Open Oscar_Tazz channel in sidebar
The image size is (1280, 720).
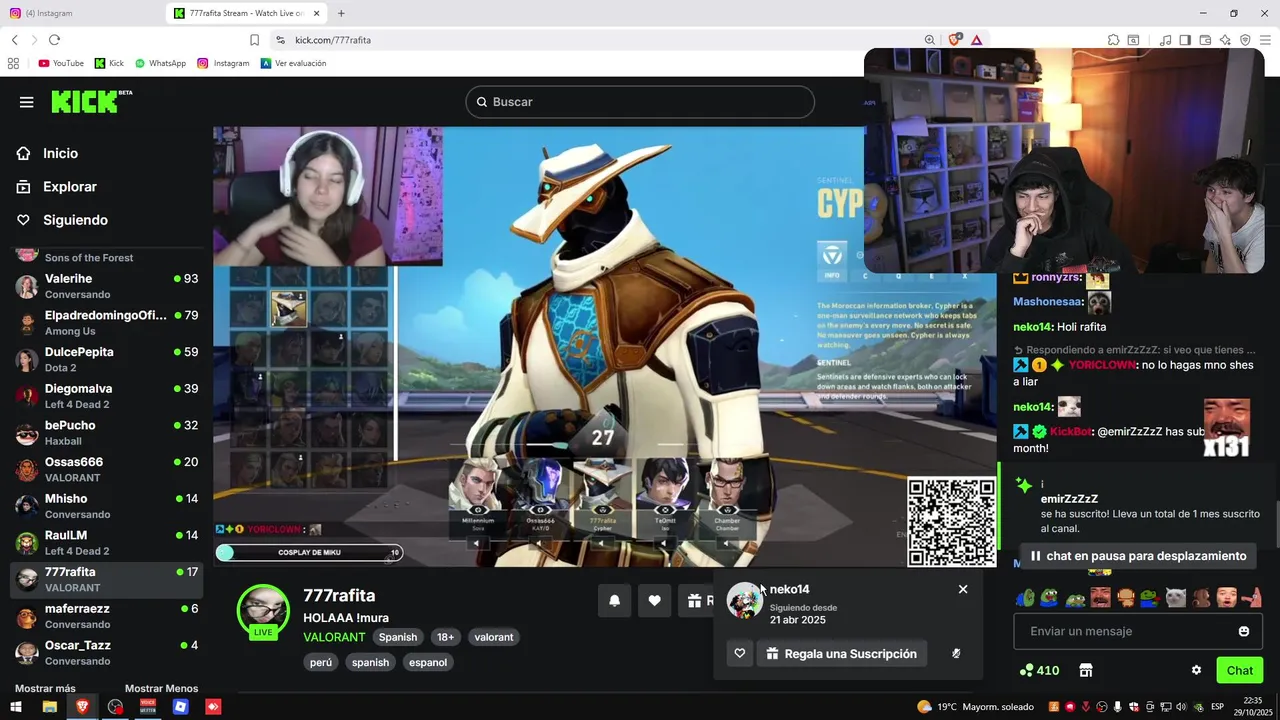click(106, 653)
